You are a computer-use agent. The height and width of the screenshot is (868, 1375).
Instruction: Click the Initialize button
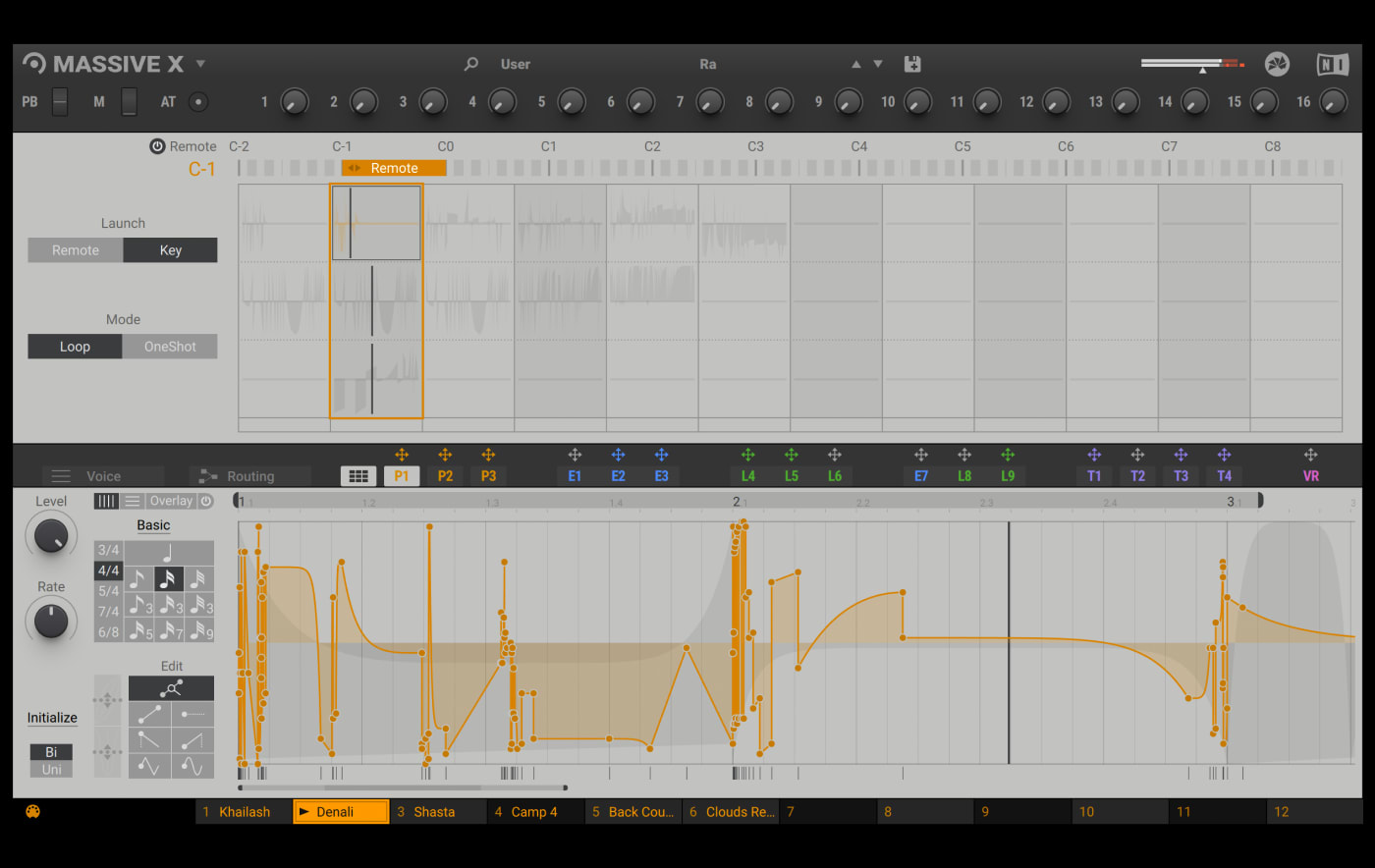[52, 718]
